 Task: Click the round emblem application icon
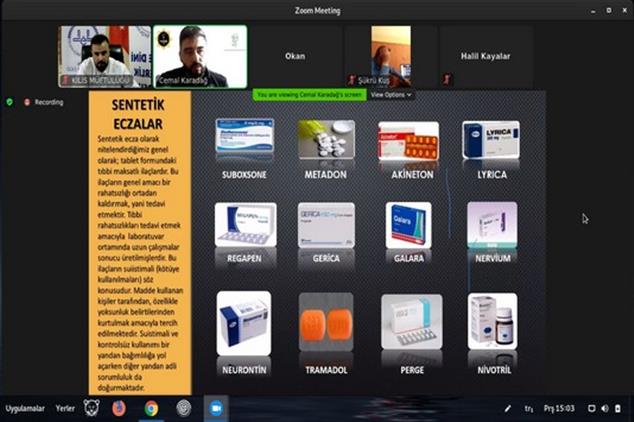184,408
